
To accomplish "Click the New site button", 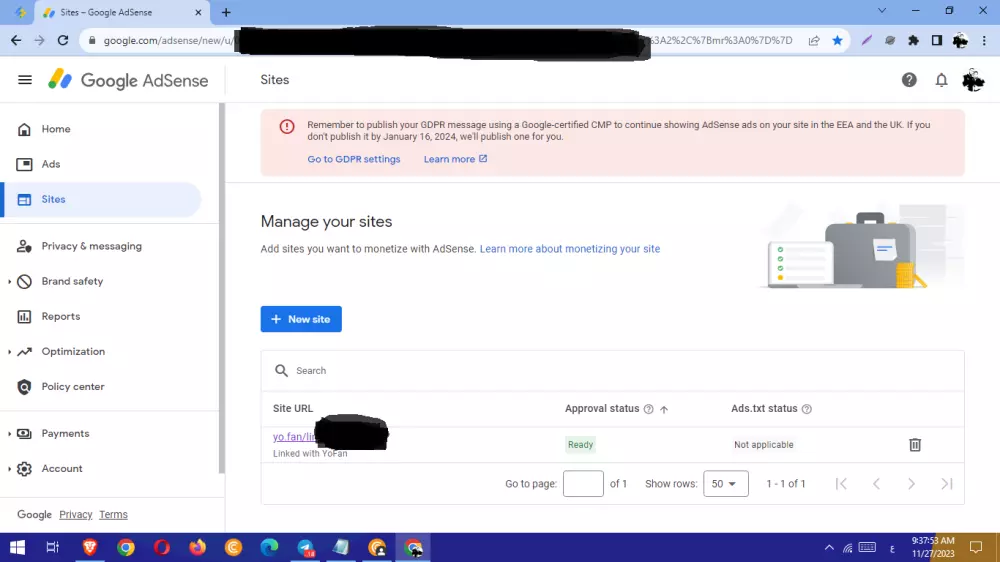I will (301, 319).
